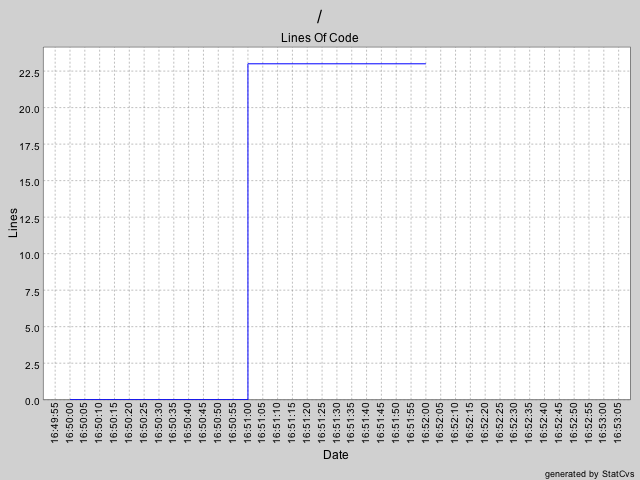Screen dimensions: 640x480
Task: Click the 16:52:30 time tick label
Action: (514, 422)
